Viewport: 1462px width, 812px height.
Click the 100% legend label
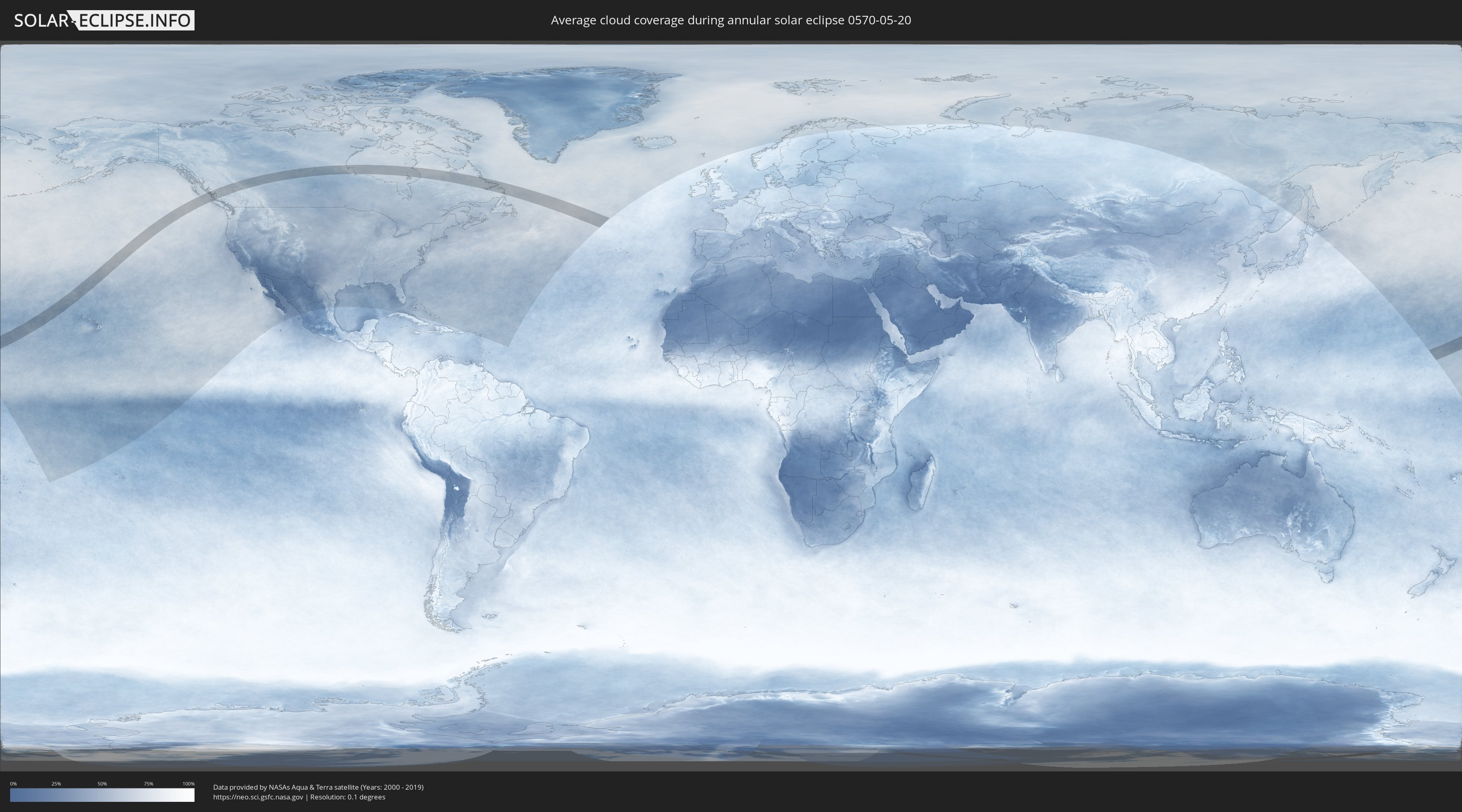click(188, 784)
